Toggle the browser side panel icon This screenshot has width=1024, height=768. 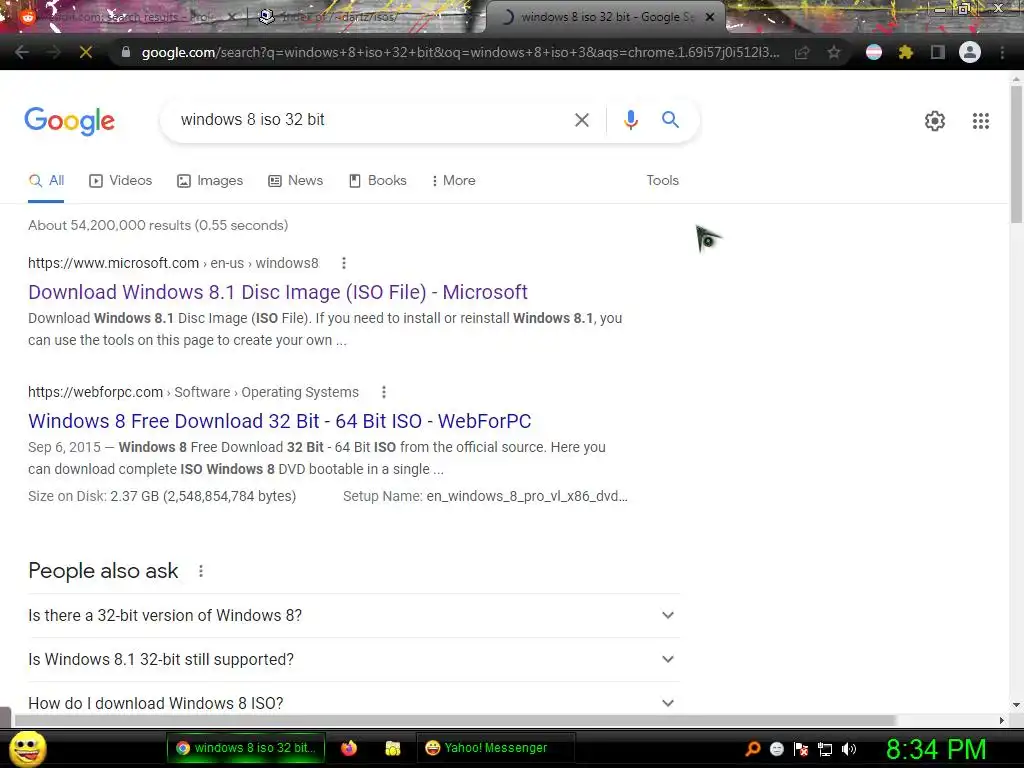[x=938, y=52]
